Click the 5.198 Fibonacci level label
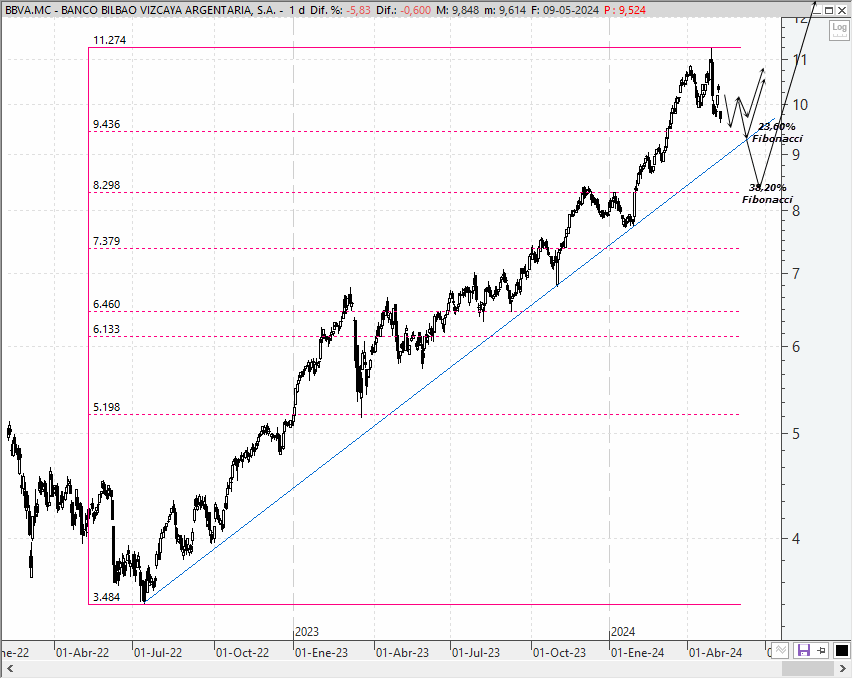Viewport: 853px width, 679px height. [x=107, y=407]
